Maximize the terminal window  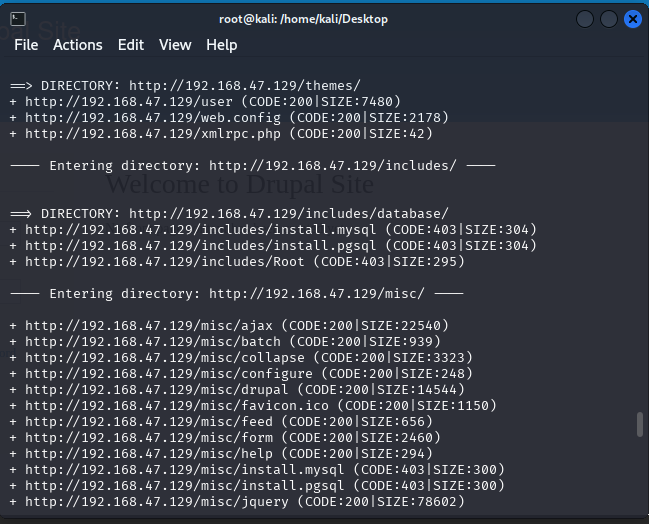608,19
